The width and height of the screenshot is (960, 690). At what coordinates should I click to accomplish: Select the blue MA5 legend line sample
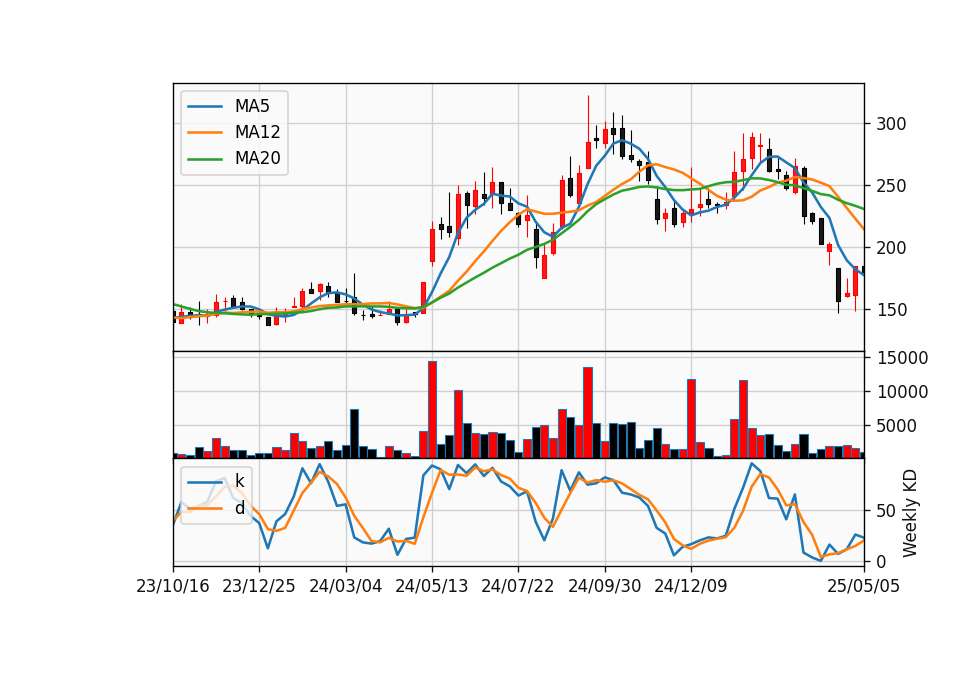click(205, 107)
